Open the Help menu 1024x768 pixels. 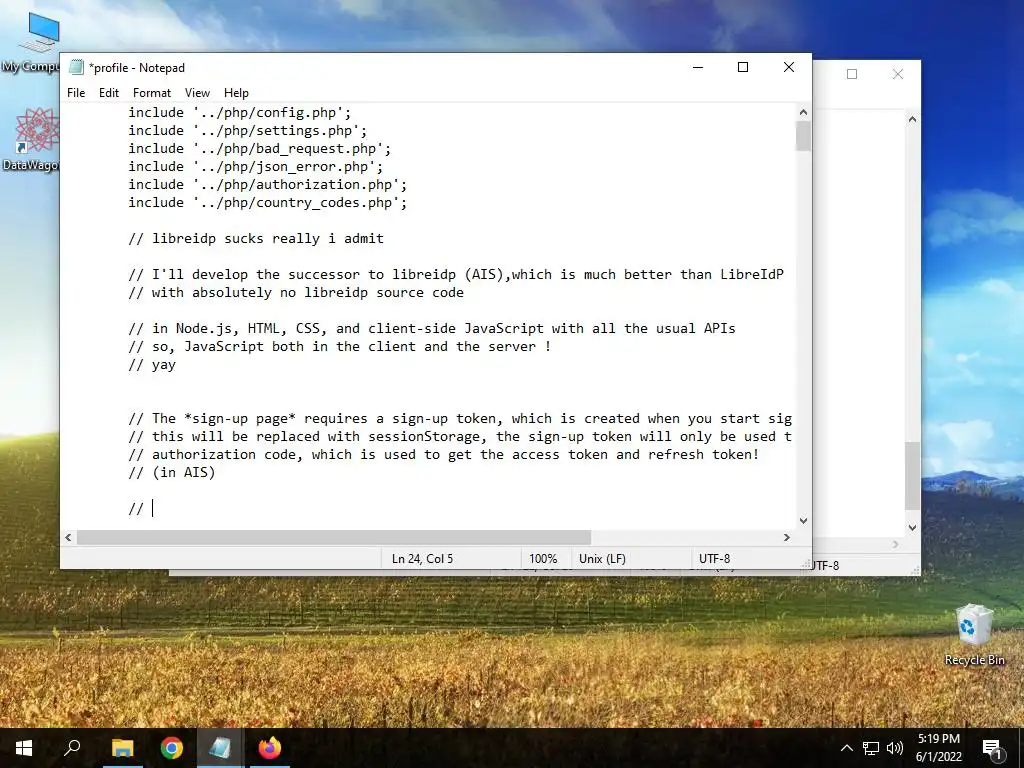pos(236,93)
